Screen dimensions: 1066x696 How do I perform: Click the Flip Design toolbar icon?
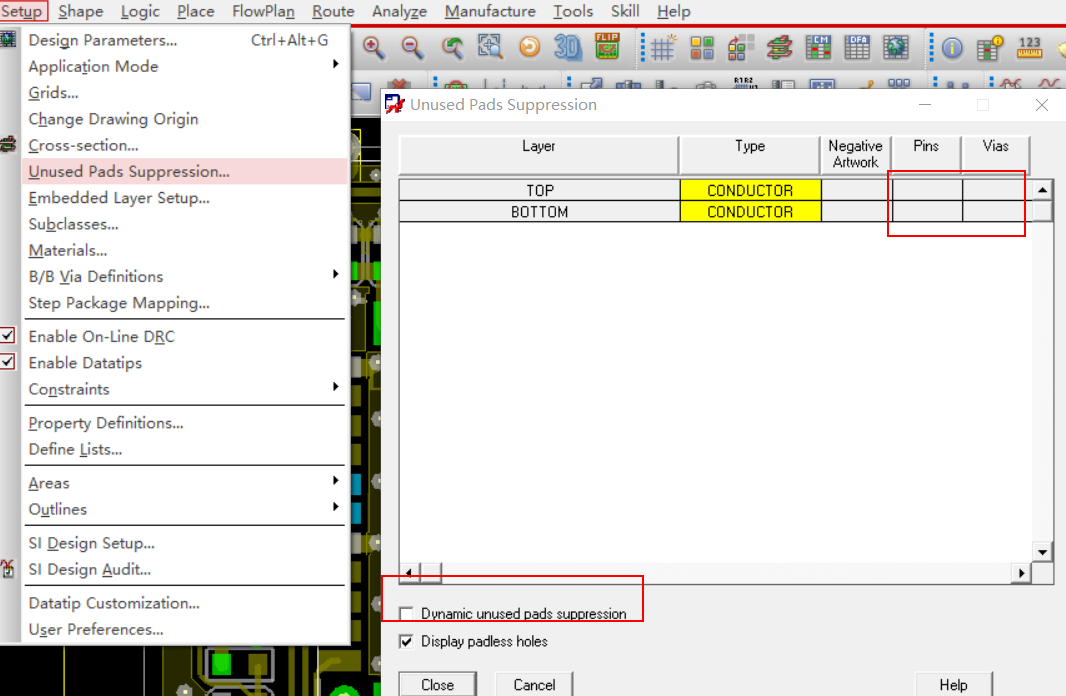click(607, 46)
